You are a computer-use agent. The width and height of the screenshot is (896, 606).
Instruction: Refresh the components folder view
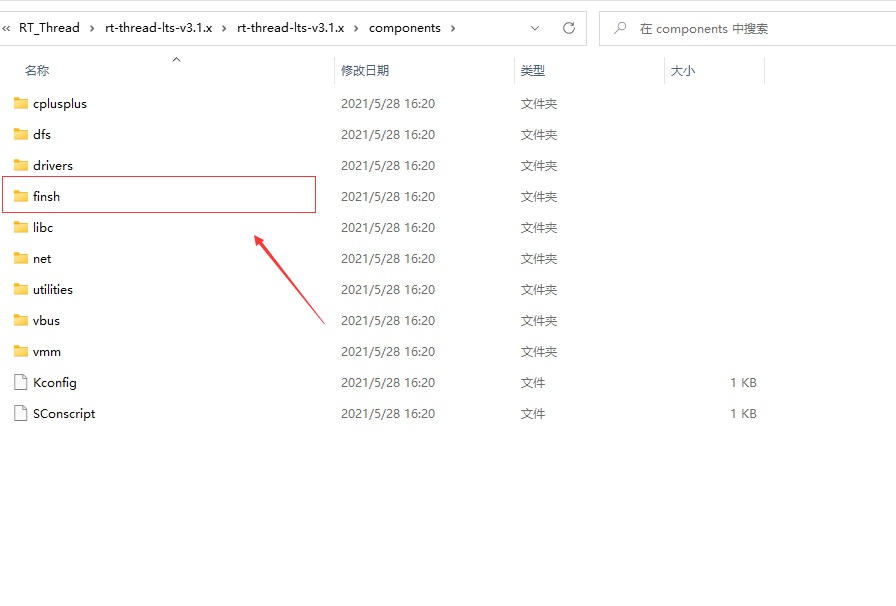point(569,28)
